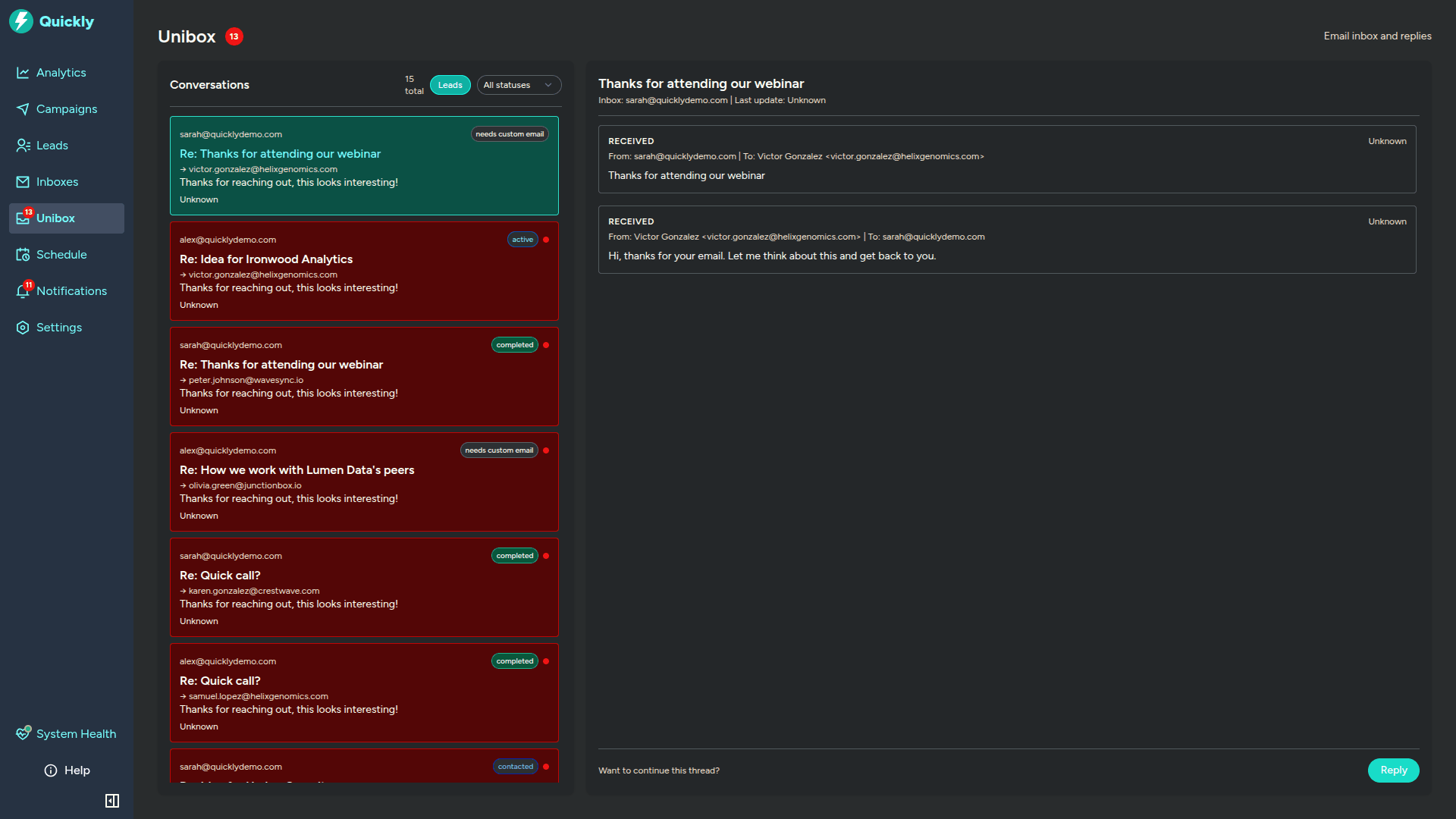This screenshot has height=819, width=1456.
Task: Open the Help link in sidebar
Action: 67,770
